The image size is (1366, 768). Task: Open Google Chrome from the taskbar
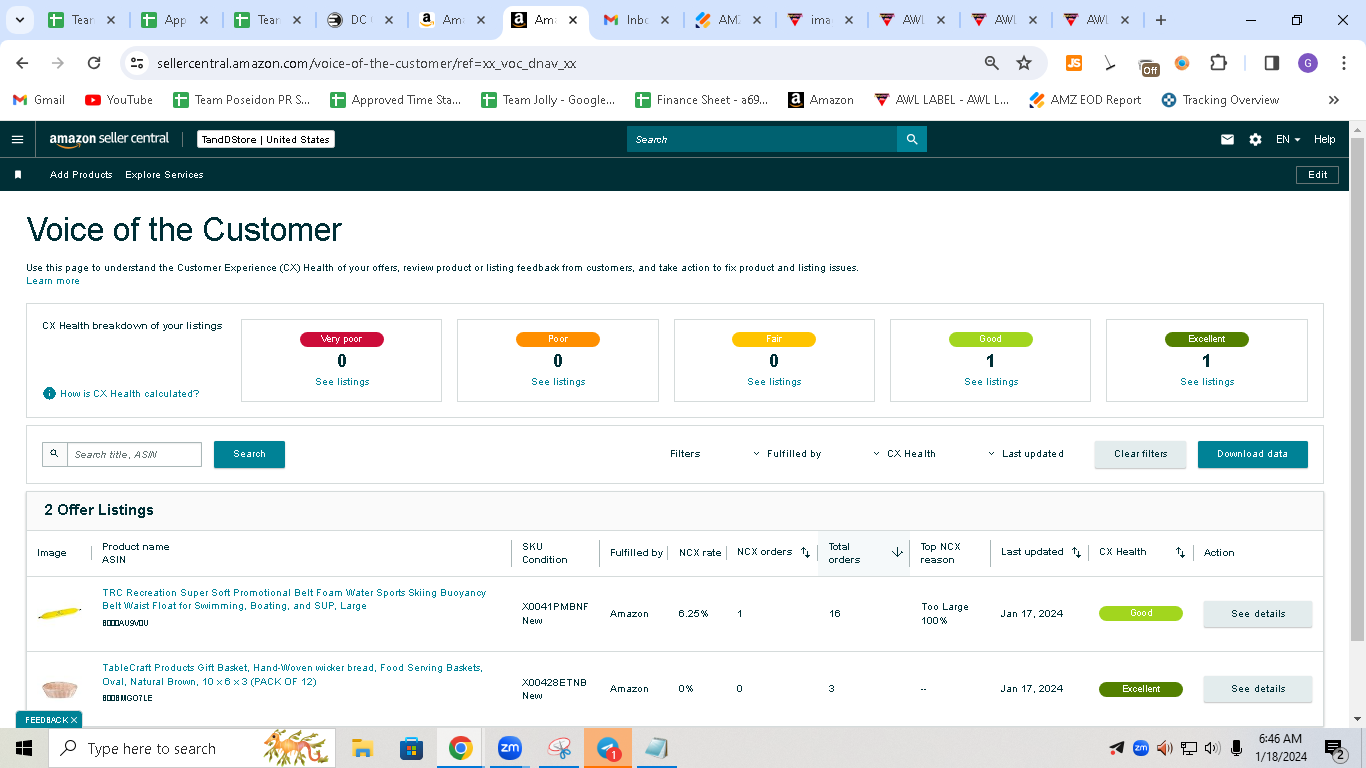tap(460, 748)
